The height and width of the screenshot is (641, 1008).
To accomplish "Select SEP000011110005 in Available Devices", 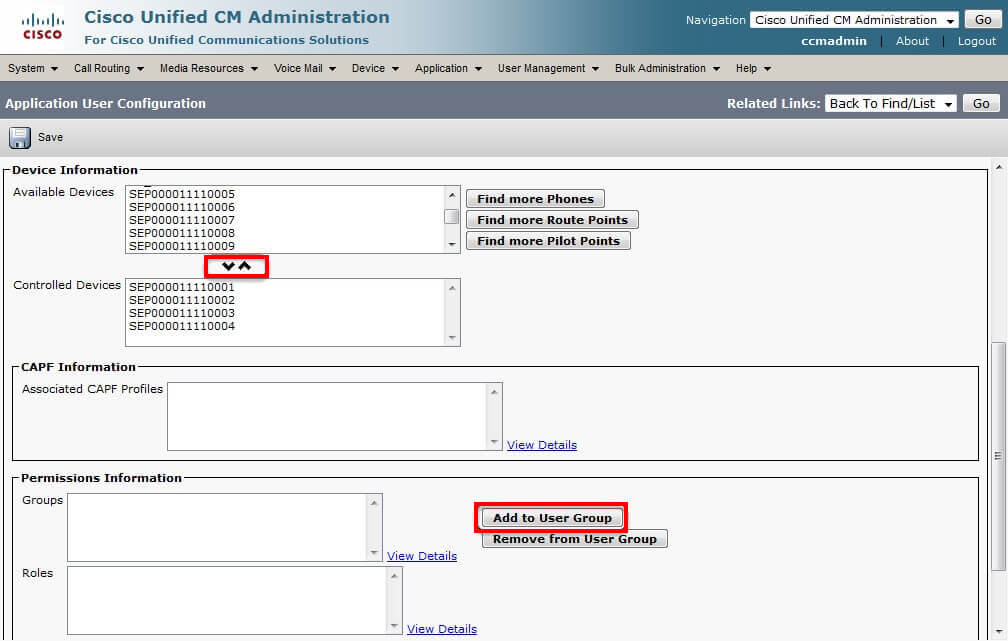I will pos(182,194).
